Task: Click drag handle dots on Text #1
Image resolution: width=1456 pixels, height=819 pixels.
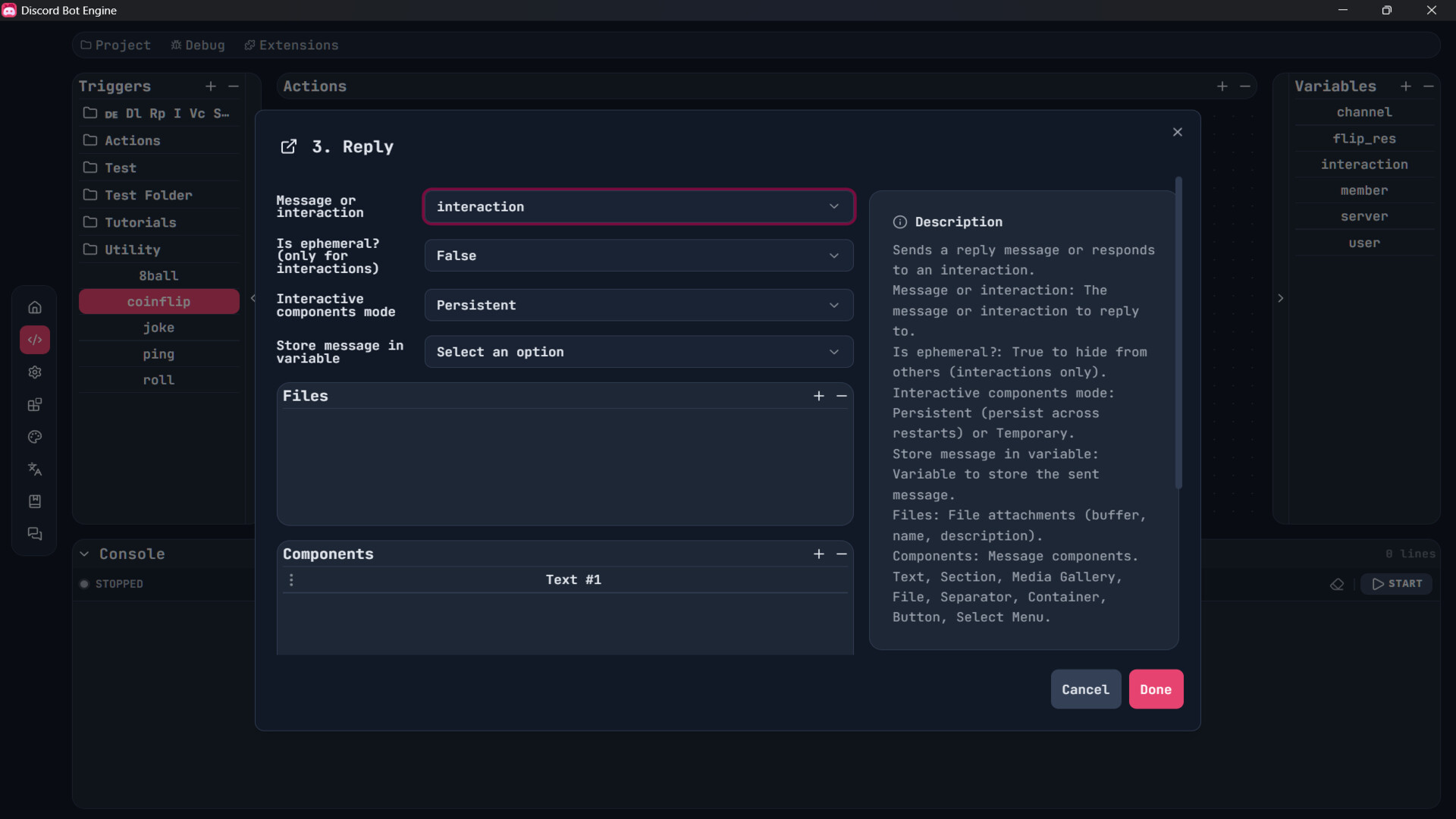Action: tap(291, 580)
